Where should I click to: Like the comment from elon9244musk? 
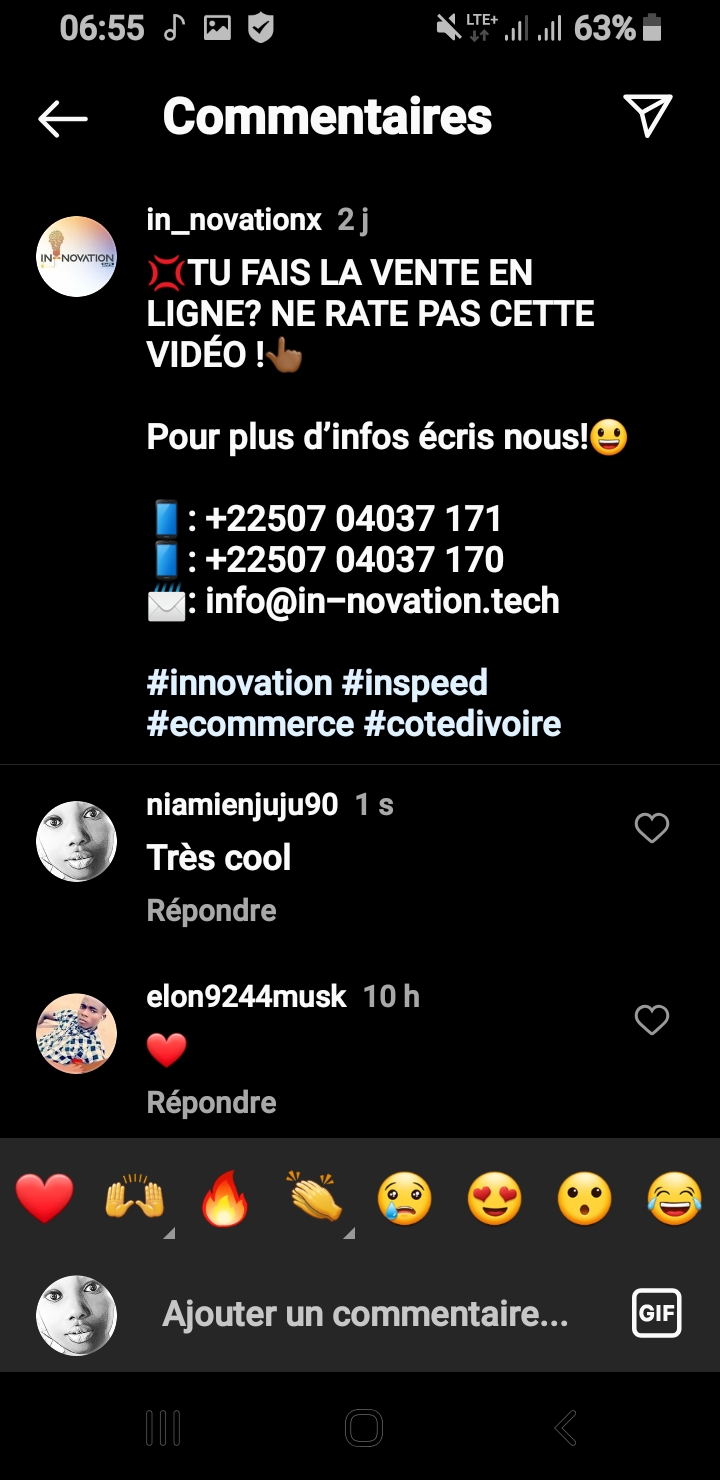pyautogui.click(x=652, y=1020)
